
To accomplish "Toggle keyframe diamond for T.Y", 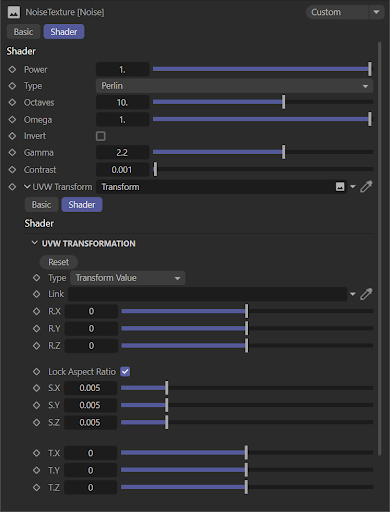I will coord(37,470).
